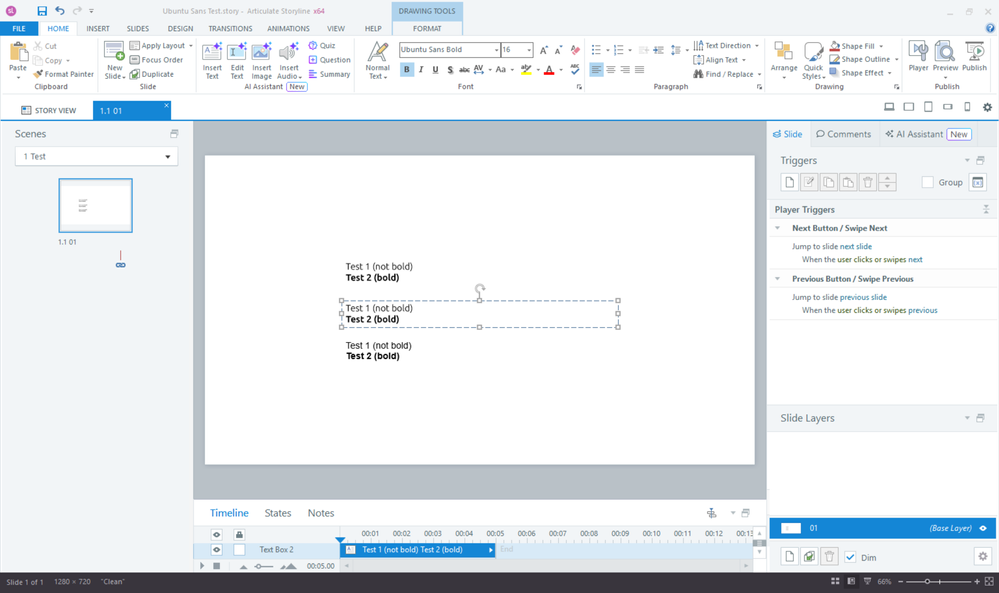
Task: Open the Notes panel tab
Action: [x=320, y=513]
